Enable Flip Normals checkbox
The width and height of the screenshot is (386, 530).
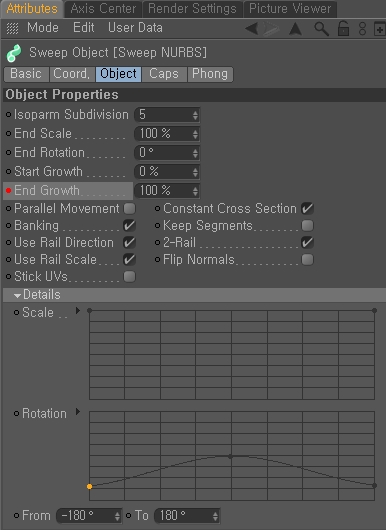coord(307,260)
